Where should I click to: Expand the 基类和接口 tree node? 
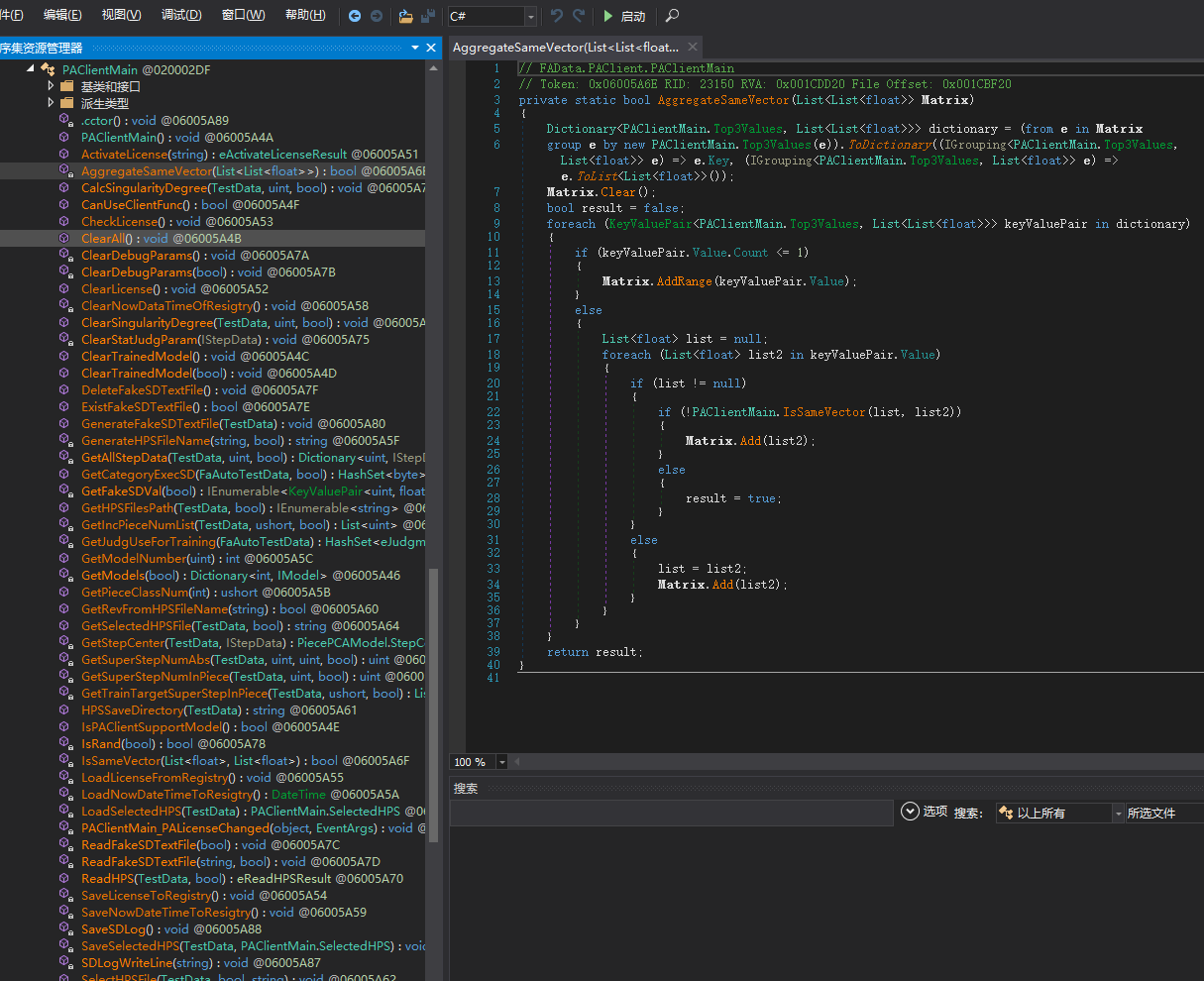(x=52, y=86)
